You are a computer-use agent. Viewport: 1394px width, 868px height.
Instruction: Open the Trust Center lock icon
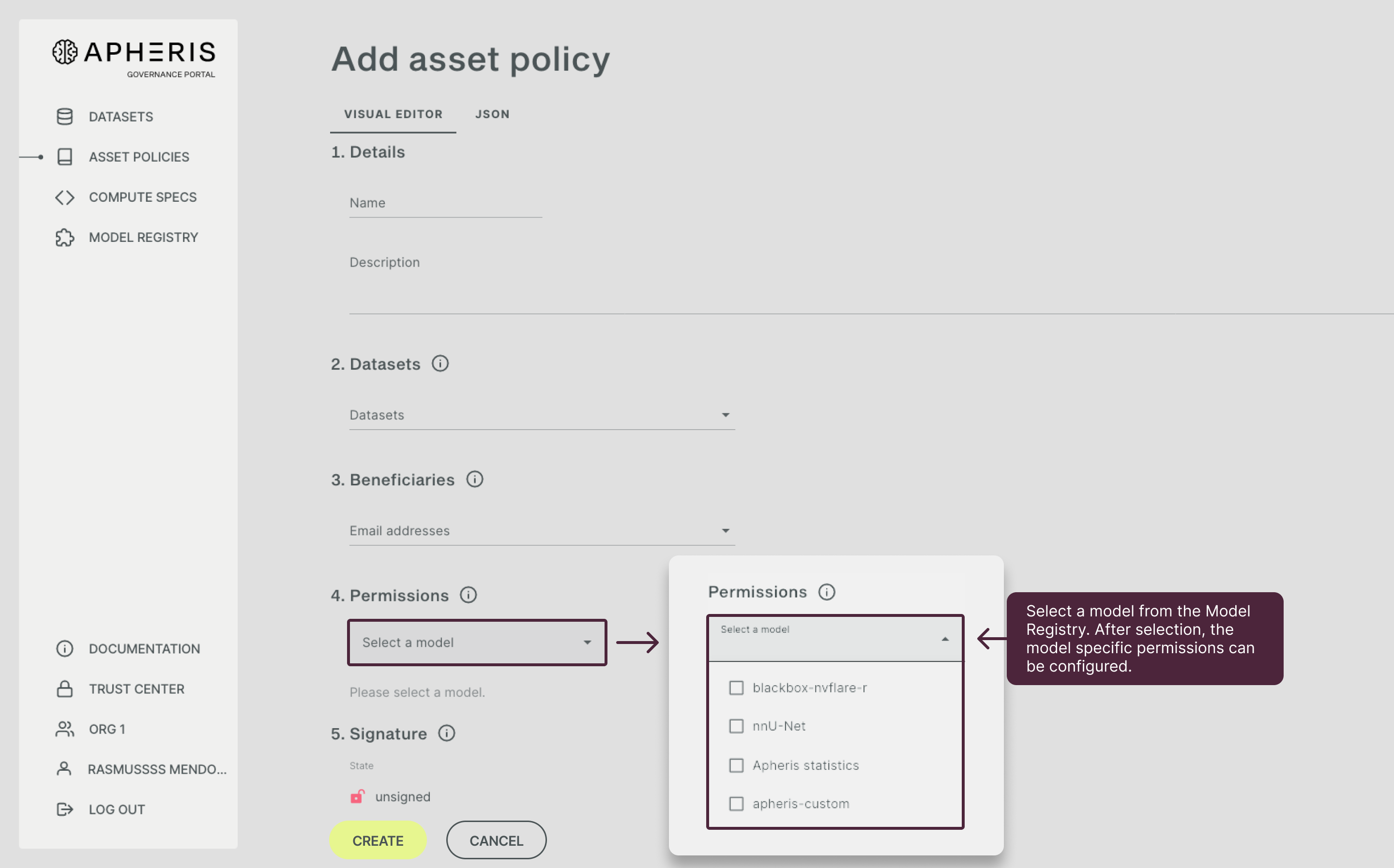tap(64, 688)
